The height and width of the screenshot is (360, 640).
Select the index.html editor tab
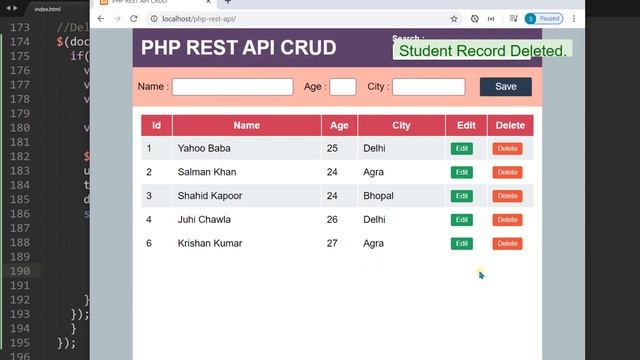[x=48, y=9]
